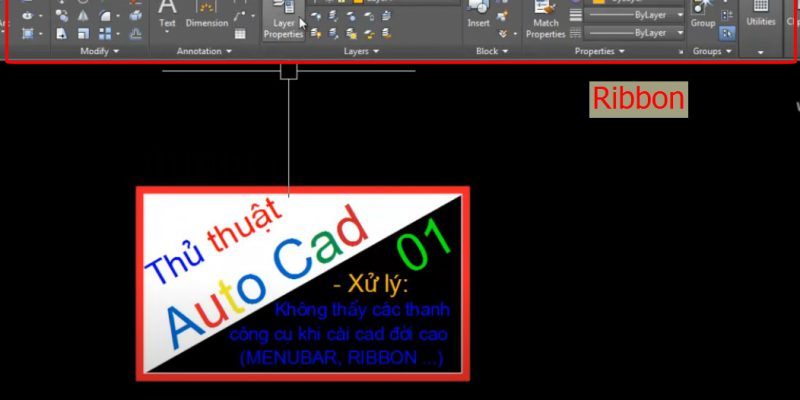The width and height of the screenshot is (800, 400).
Task: Expand the Properties panel title
Action: [x=599, y=51]
